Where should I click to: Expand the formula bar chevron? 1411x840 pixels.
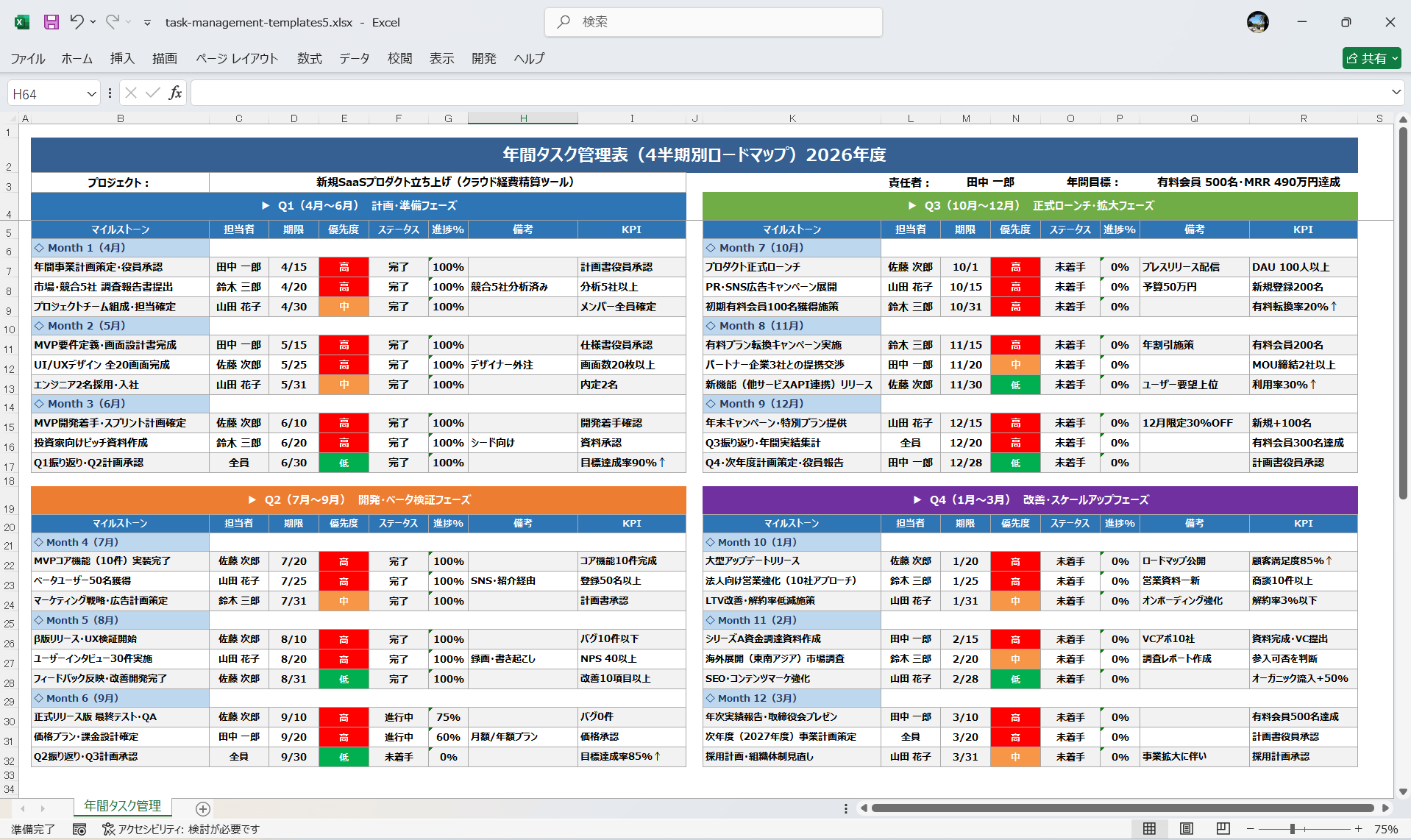(1396, 92)
